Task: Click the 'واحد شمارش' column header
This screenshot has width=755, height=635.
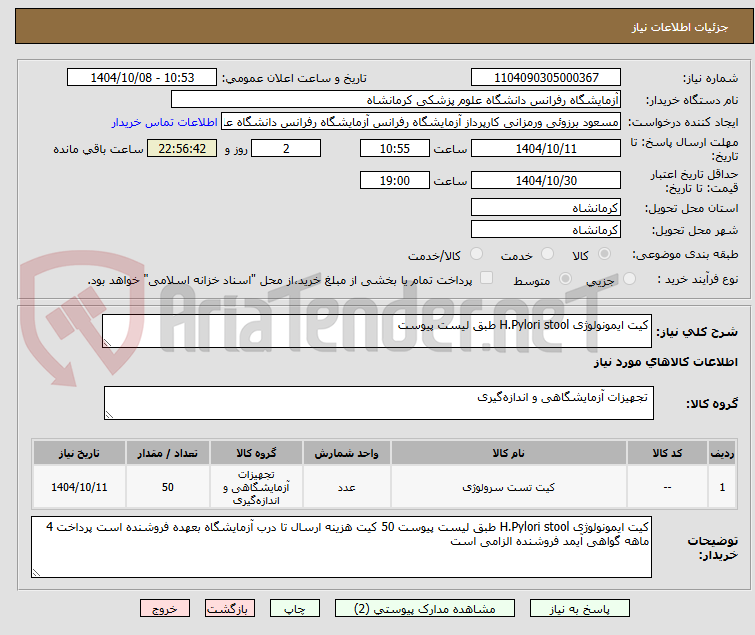Action: 347,453
